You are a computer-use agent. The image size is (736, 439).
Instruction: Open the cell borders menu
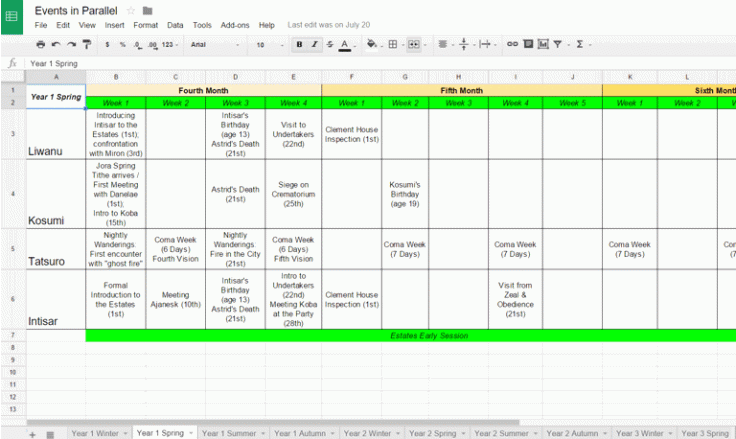point(395,44)
